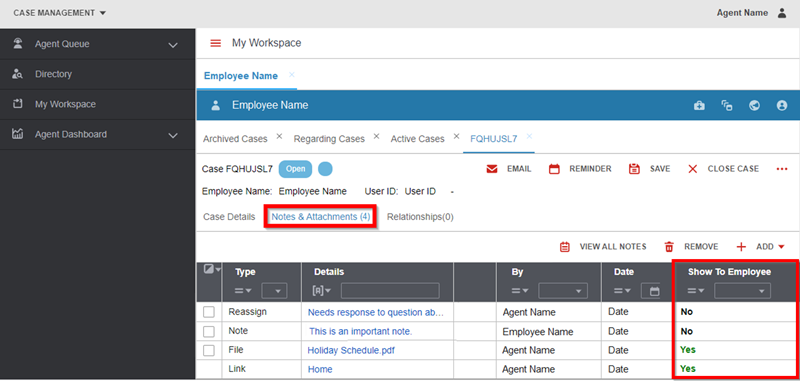Sort by the Type column header
800x381 pixels.
pyautogui.click(x=245, y=272)
